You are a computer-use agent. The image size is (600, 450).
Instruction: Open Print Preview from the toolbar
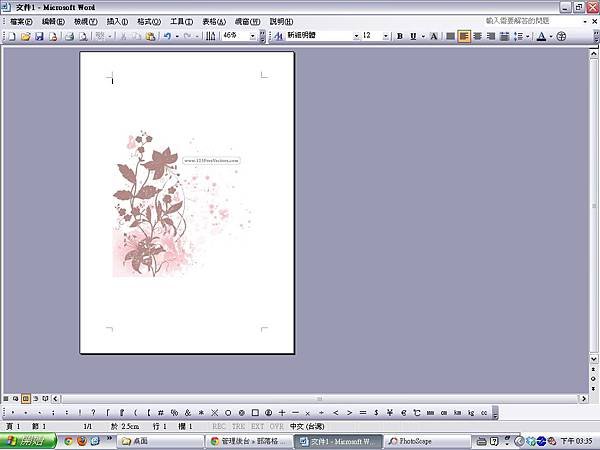coord(83,36)
